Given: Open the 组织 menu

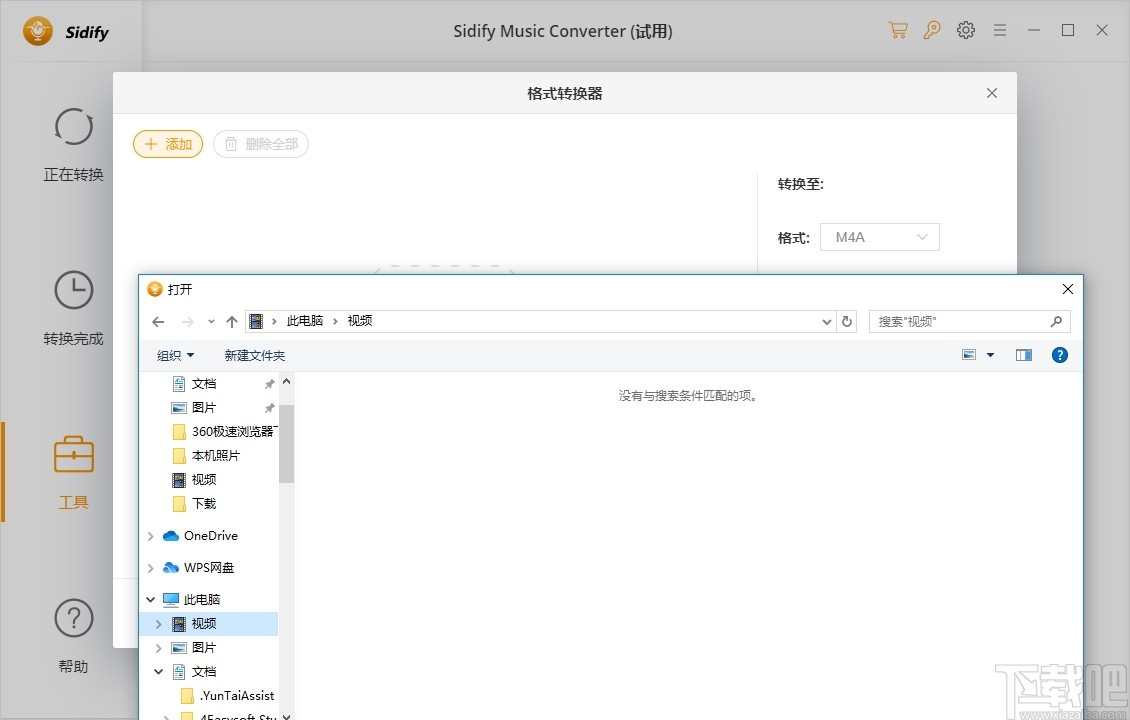Looking at the screenshot, I should pyautogui.click(x=175, y=354).
